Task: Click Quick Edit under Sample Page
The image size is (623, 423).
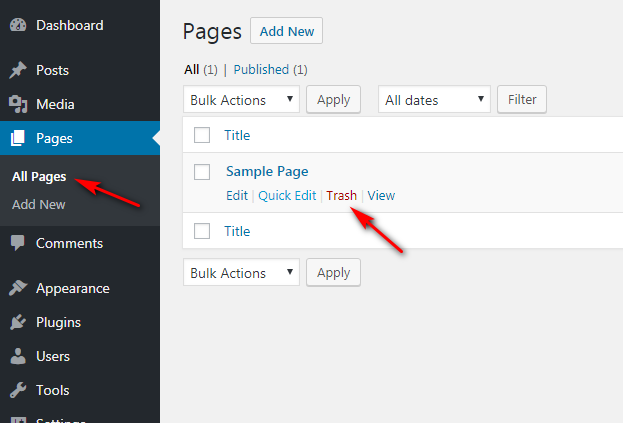Action: pos(287,196)
